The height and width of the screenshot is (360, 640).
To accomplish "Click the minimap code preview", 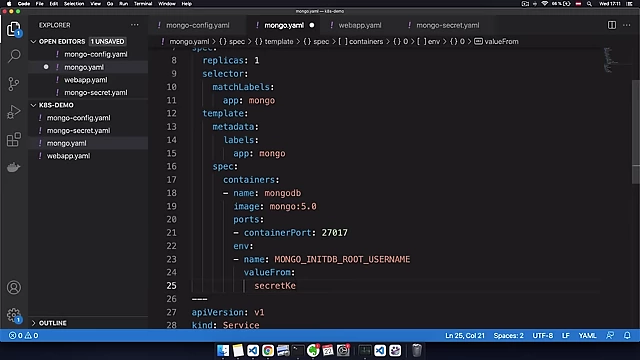I will [x=610, y=60].
